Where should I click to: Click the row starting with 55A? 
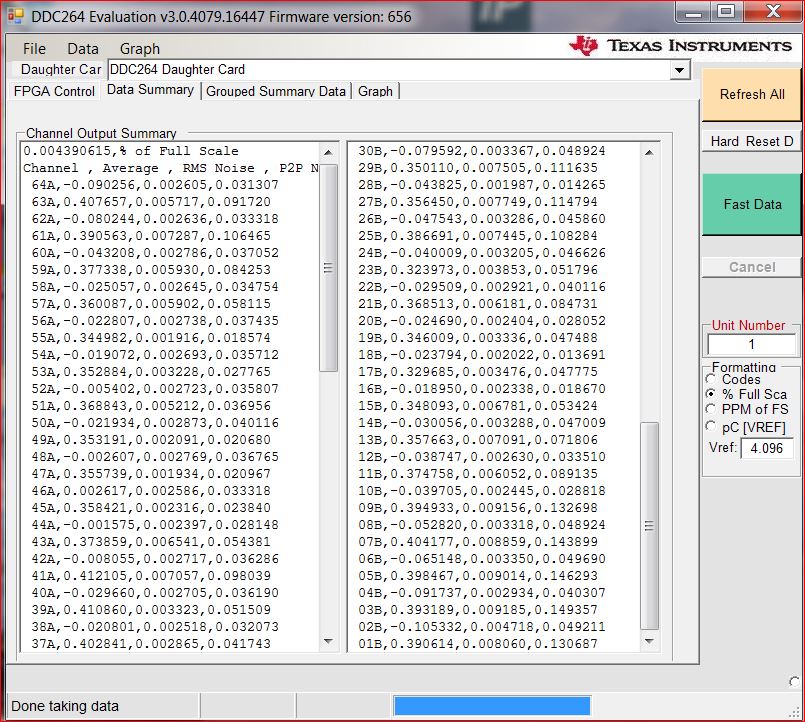coord(151,338)
